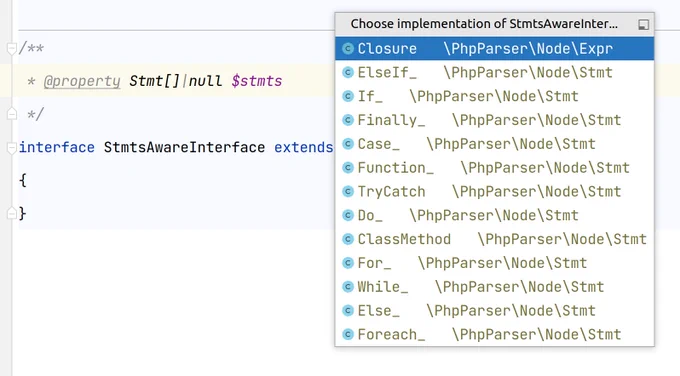Click class icon beside Closure
Image resolution: width=680 pixels, height=376 pixels.
coord(348,49)
